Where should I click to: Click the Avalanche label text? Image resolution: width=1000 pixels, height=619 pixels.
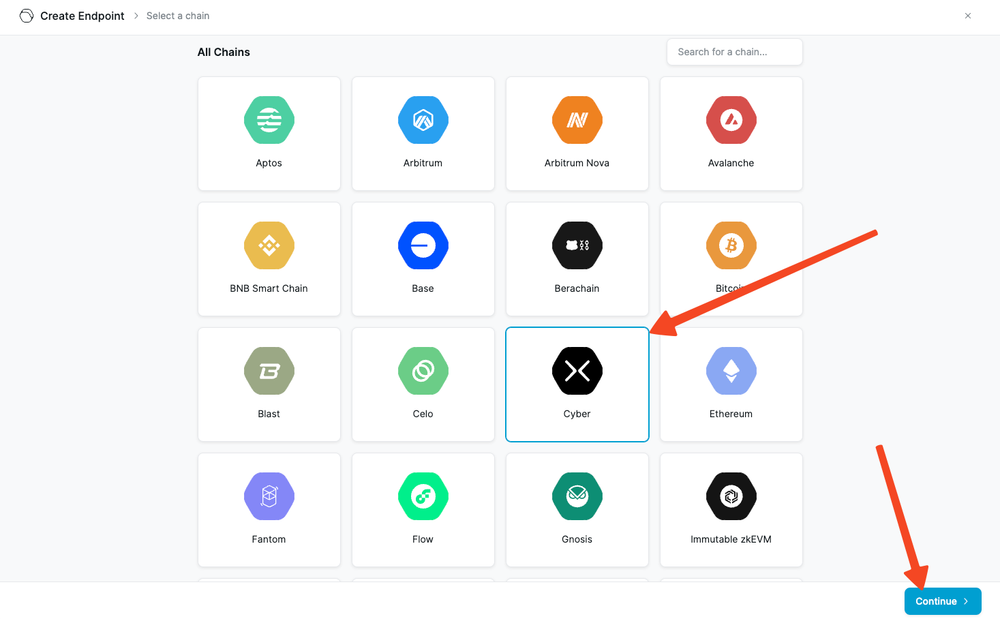pyautogui.click(x=731, y=163)
